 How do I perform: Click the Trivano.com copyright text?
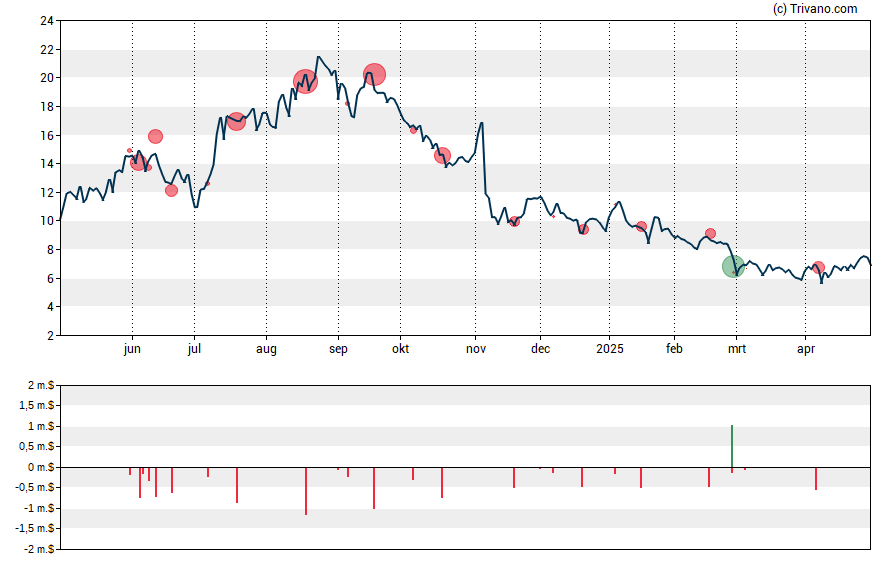[815, 8]
